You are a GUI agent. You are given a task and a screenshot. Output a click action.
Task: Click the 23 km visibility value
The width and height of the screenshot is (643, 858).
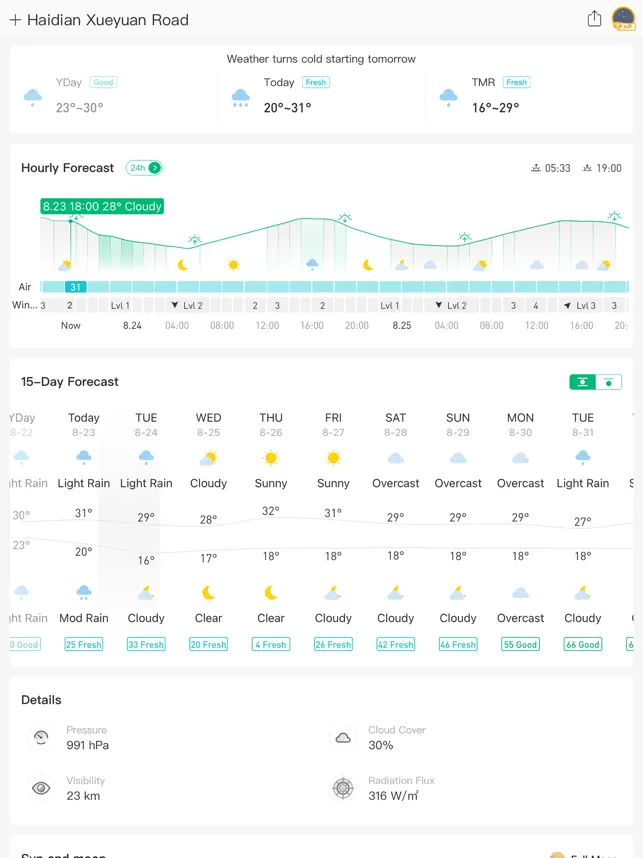pyautogui.click(x=83, y=796)
